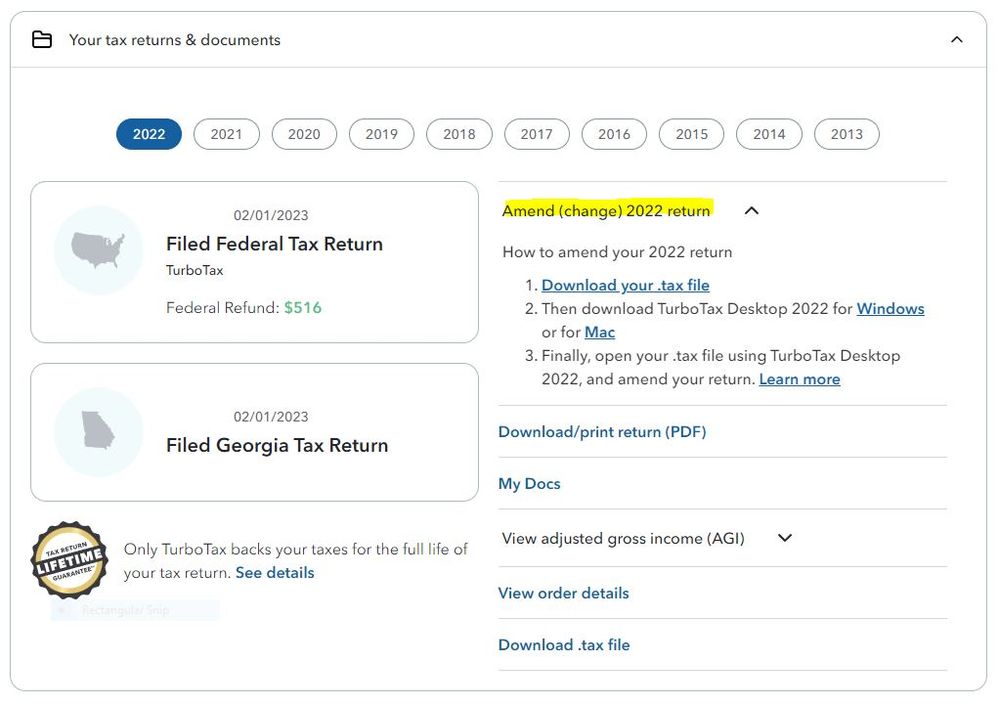This screenshot has height=712, width=999.
Task: Collapse the tax returns & documents section
Action: 956,39
